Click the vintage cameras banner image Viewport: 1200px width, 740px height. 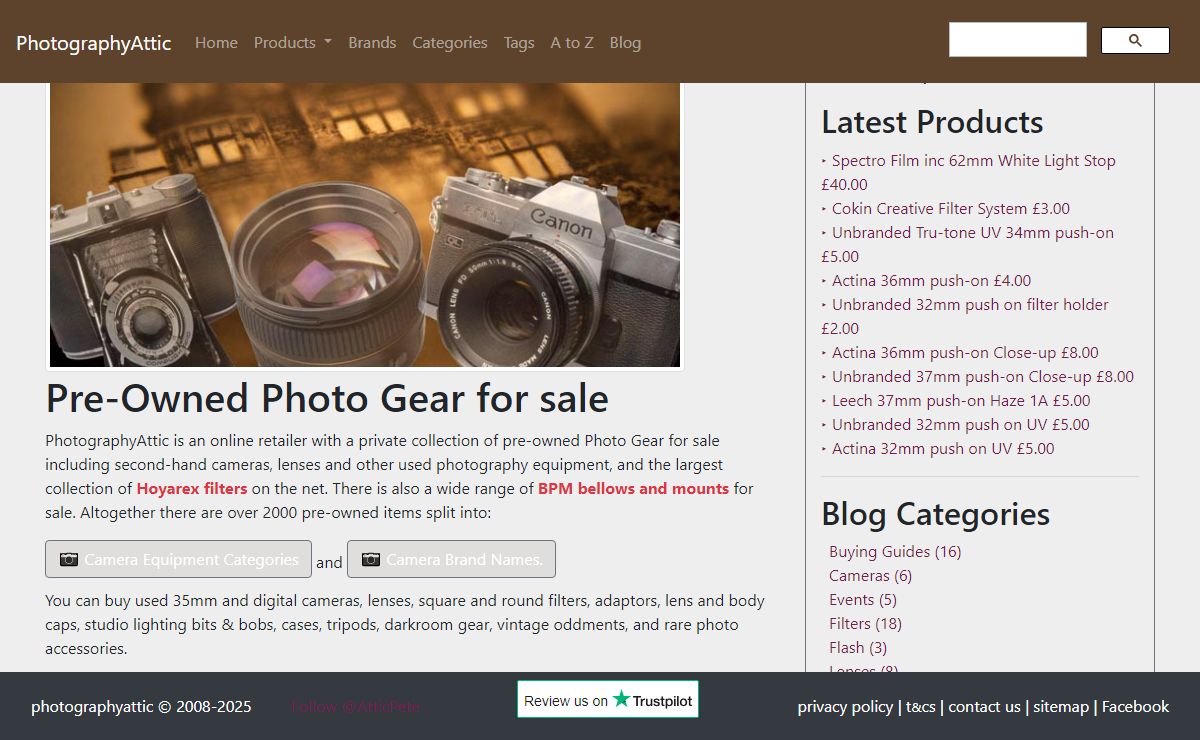coord(365,225)
